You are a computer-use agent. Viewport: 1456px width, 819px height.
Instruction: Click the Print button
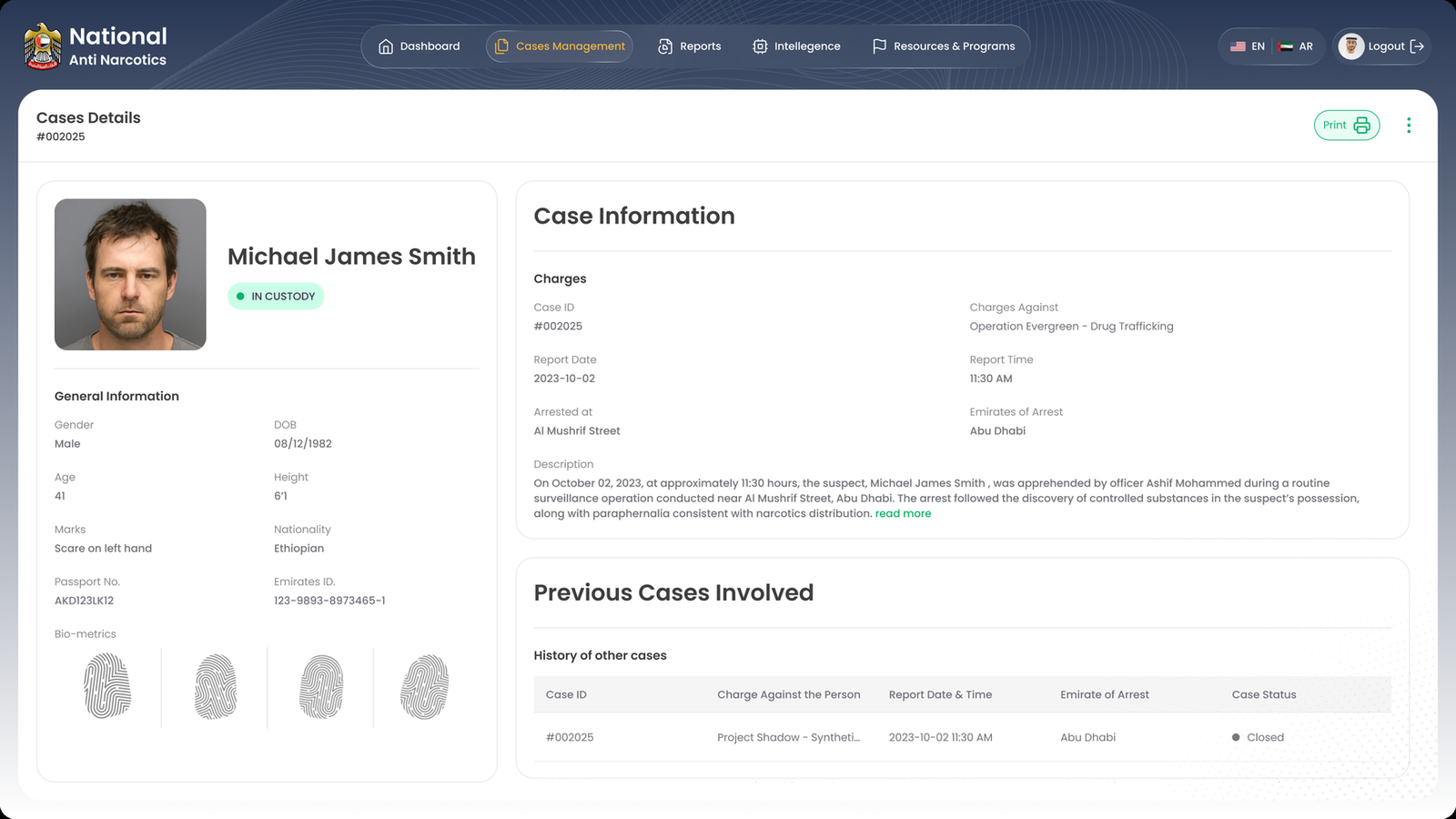(x=1347, y=126)
